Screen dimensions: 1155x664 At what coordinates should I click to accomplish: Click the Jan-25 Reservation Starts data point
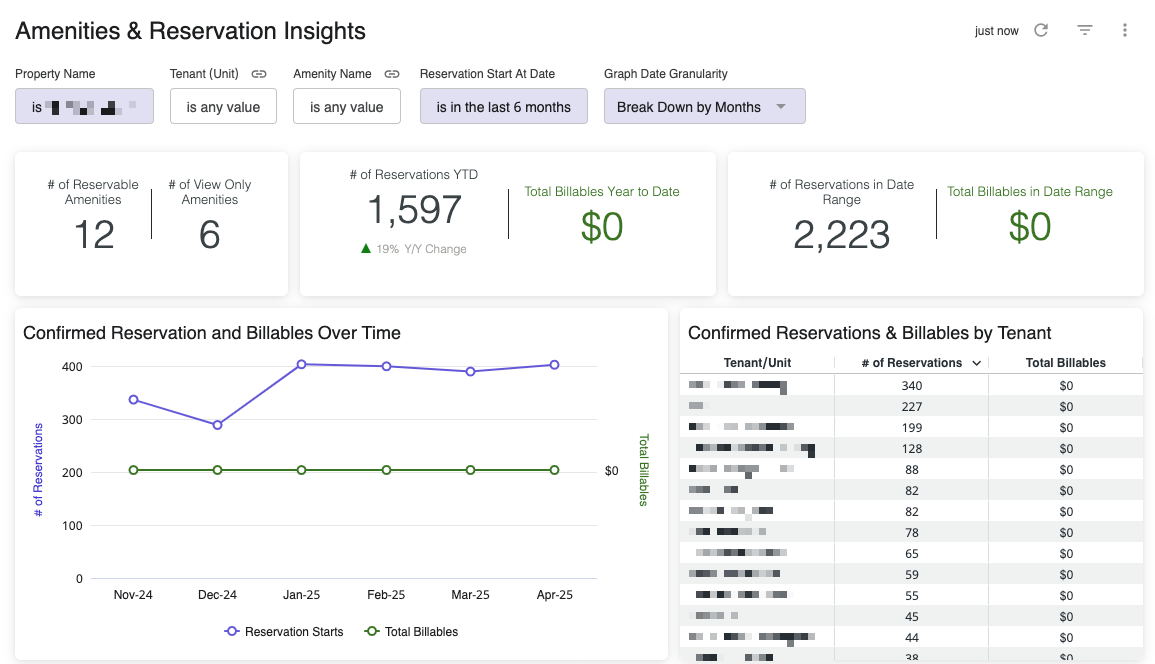tap(301, 364)
